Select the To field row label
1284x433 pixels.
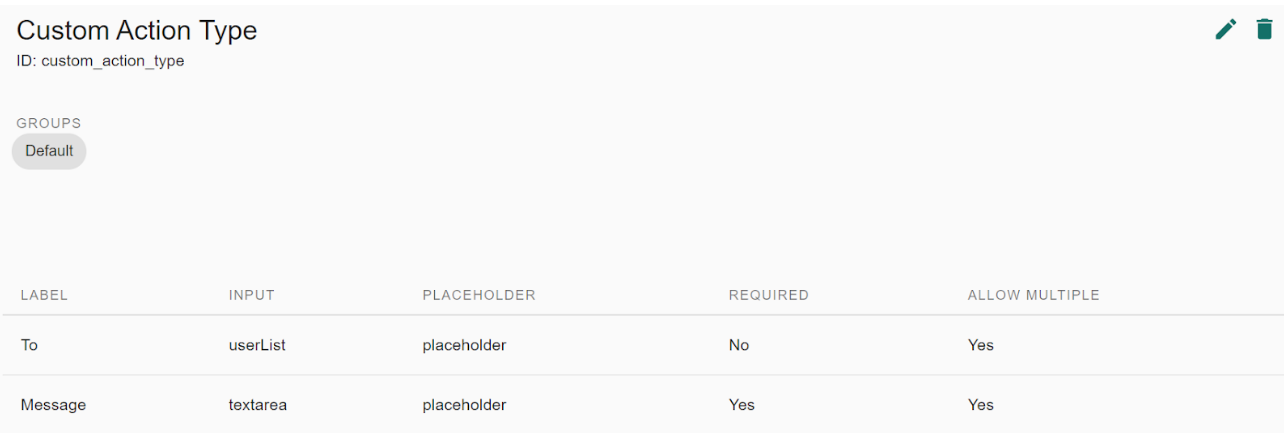pos(29,345)
